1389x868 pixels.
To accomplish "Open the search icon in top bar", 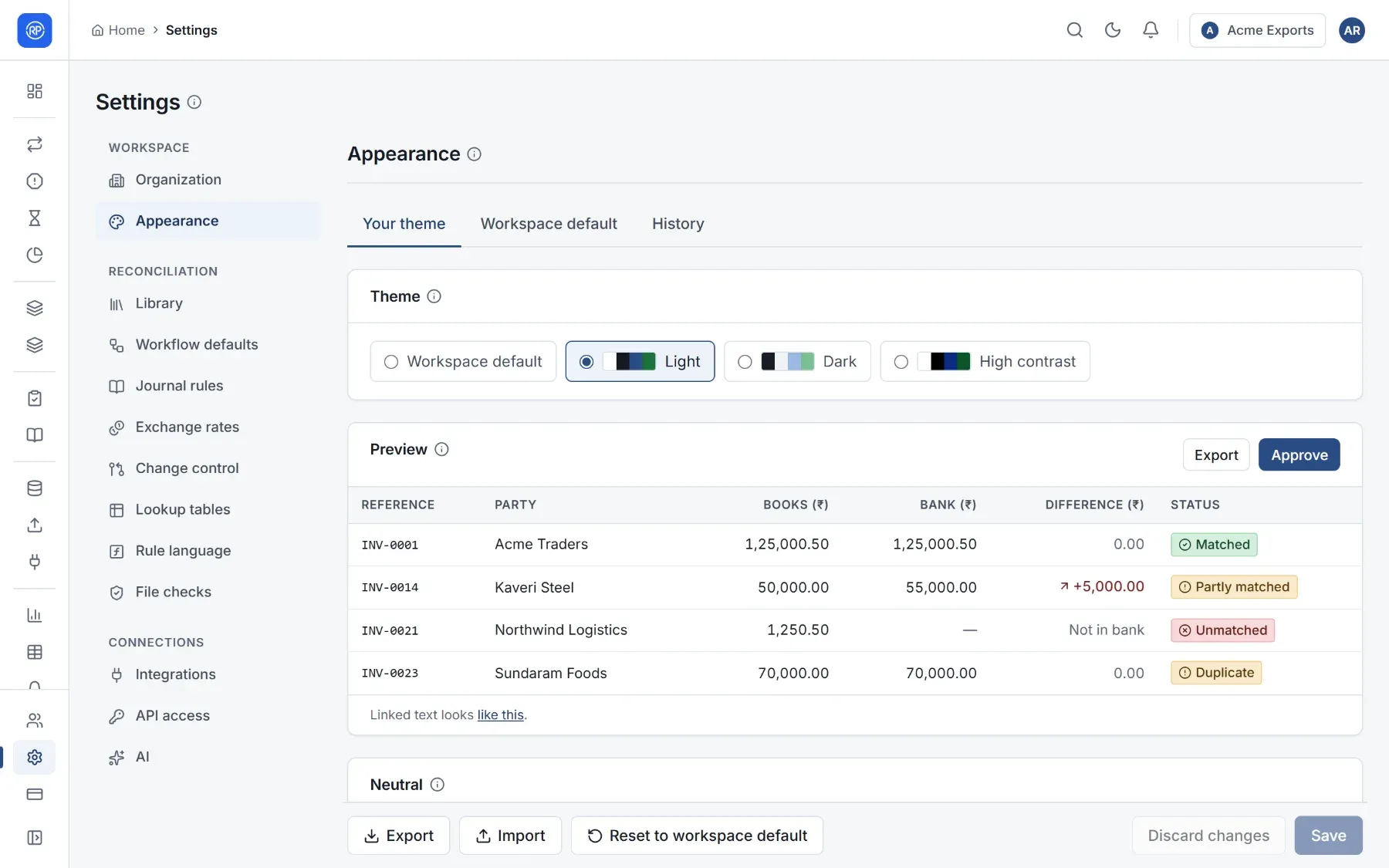I will [1074, 30].
